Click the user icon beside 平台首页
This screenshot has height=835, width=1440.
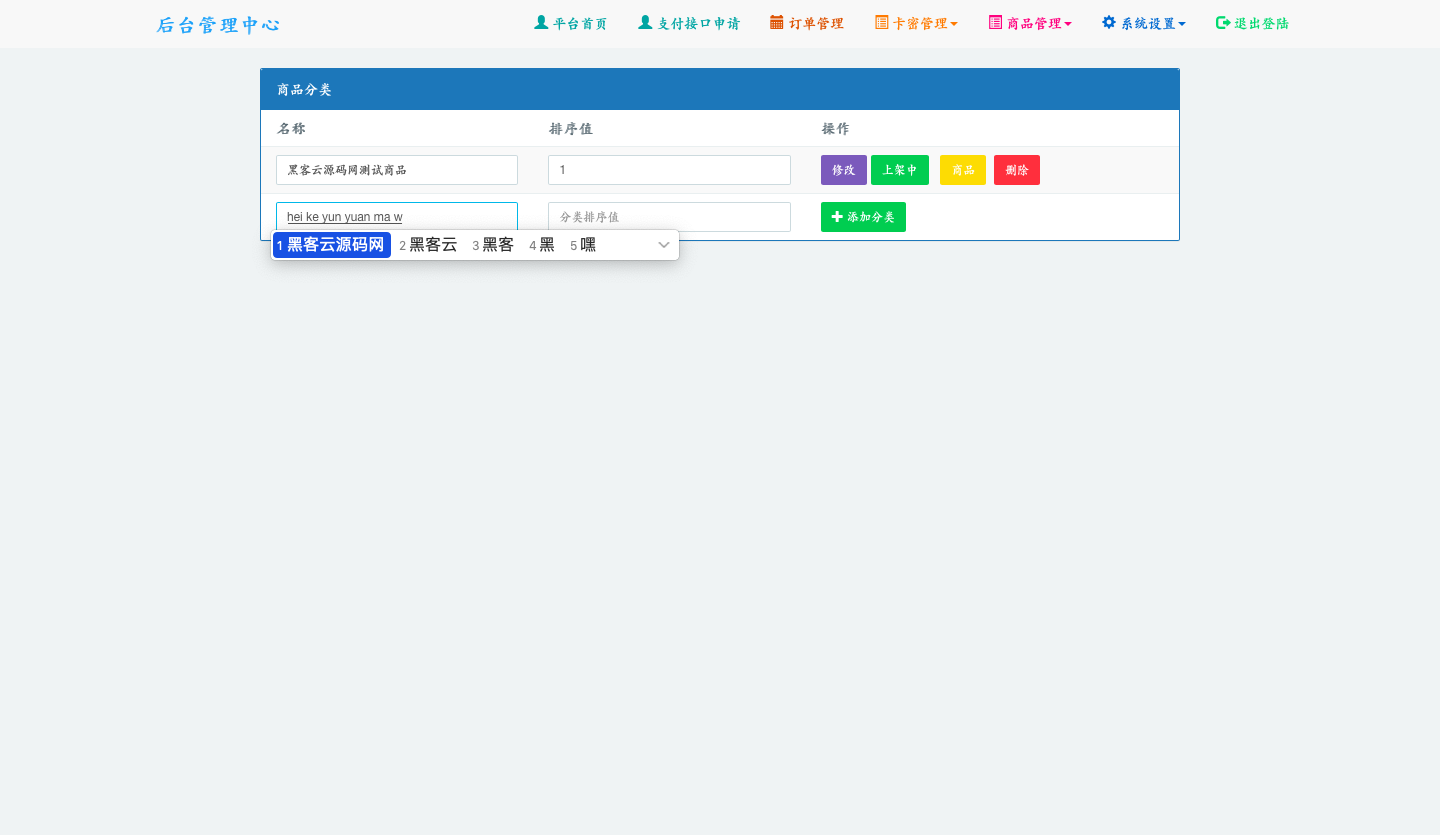point(541,22)
